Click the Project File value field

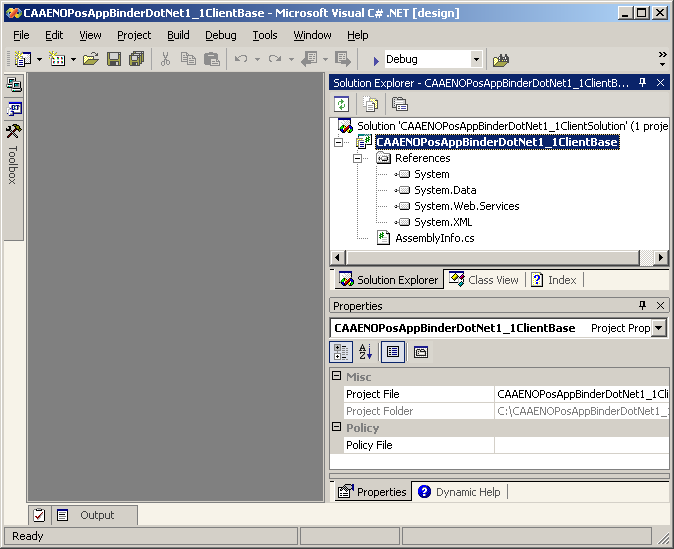[x=582, y=394]
